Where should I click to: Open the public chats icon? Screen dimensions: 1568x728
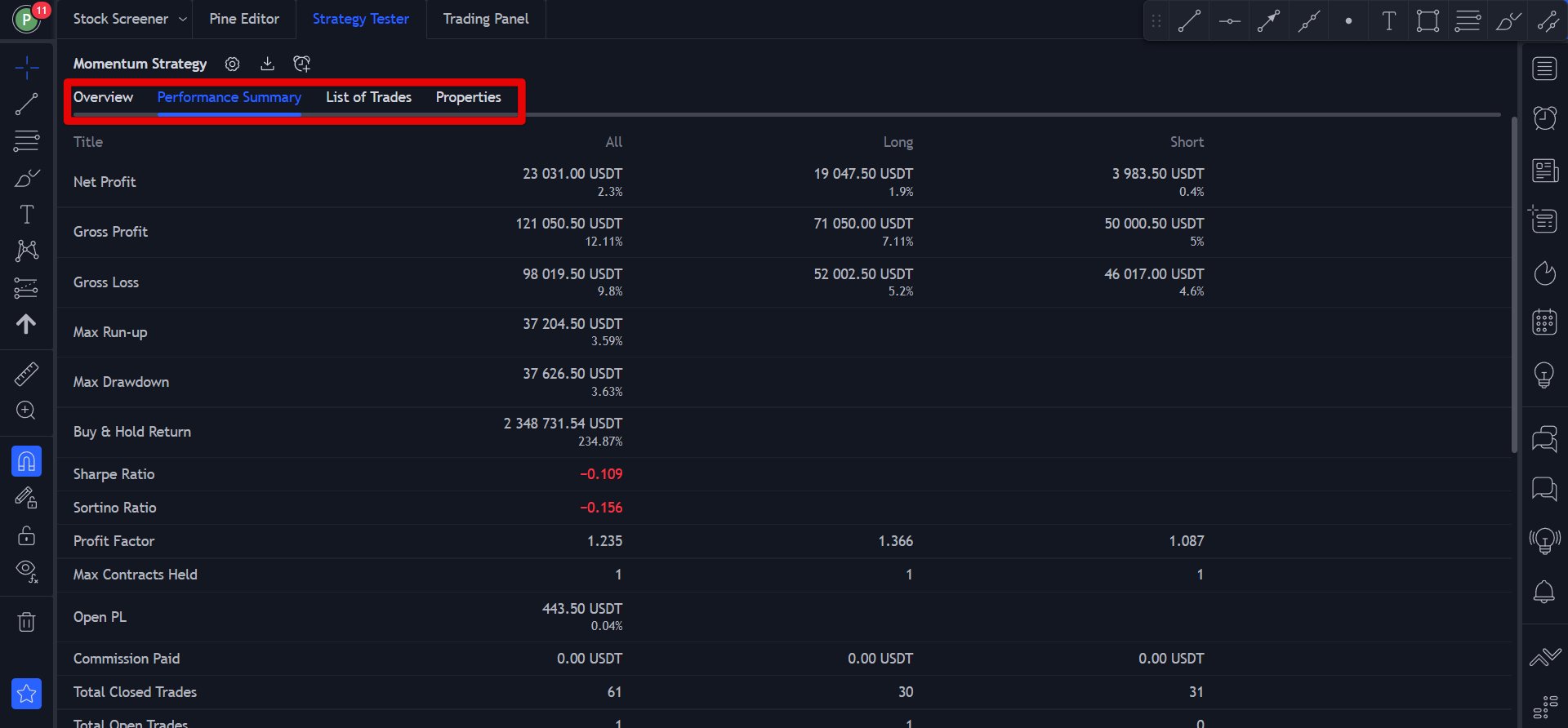[x=1544, y=439]
